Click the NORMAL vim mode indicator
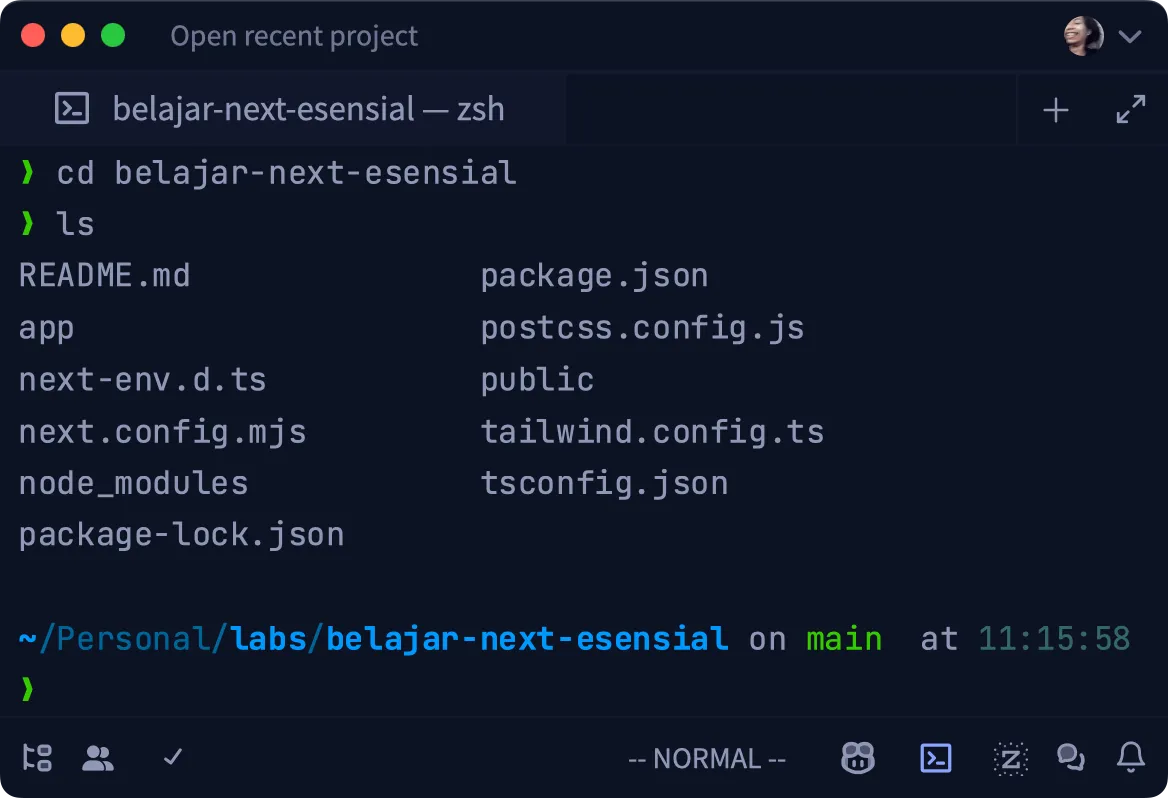This screenshot has width=1168, height=798. coord(707,759)
